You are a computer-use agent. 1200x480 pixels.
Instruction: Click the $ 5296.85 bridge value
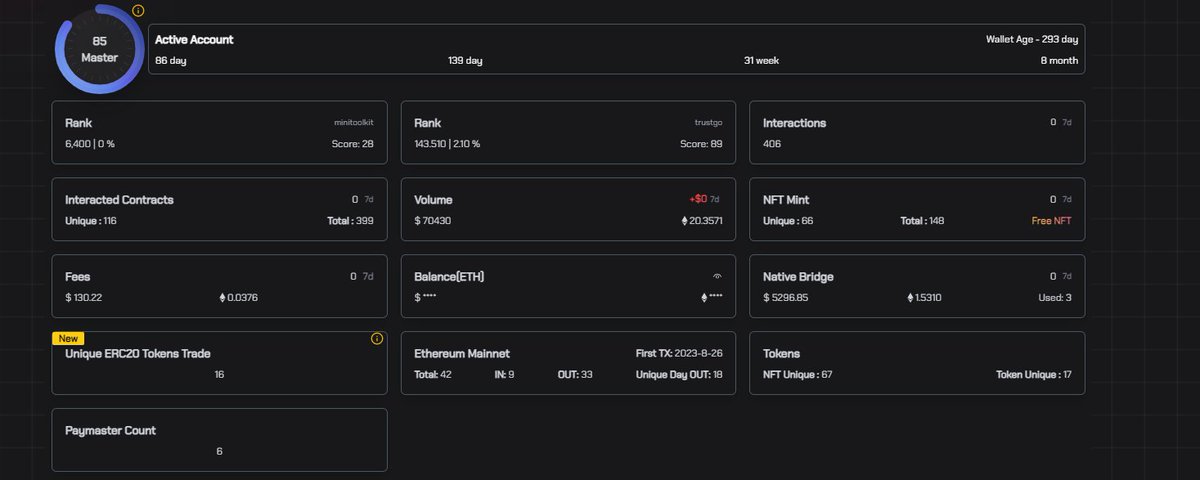786,297
